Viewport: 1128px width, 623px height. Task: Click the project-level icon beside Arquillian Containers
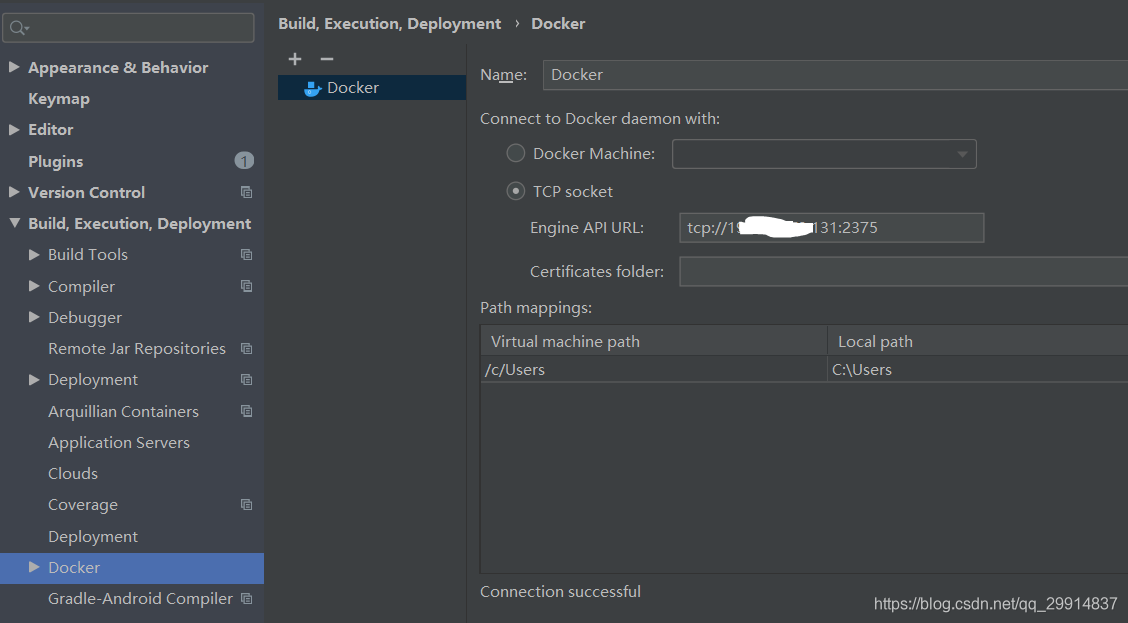click(247, 411)
